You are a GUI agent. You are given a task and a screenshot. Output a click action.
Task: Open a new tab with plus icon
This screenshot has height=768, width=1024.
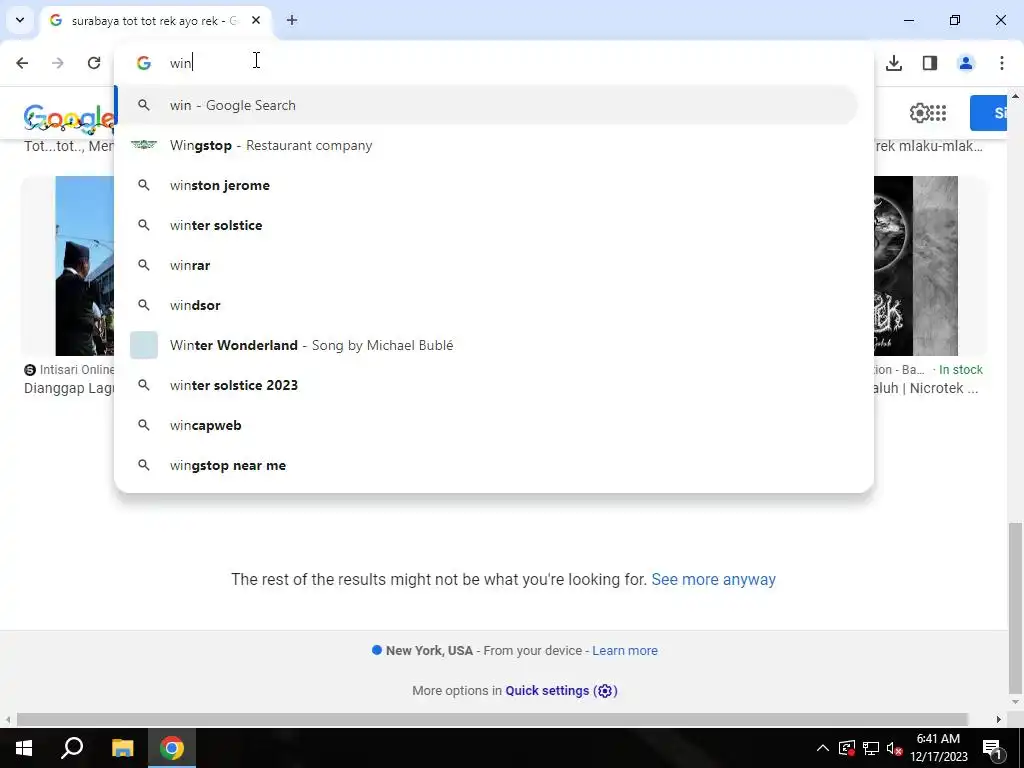tap(292, 20)
